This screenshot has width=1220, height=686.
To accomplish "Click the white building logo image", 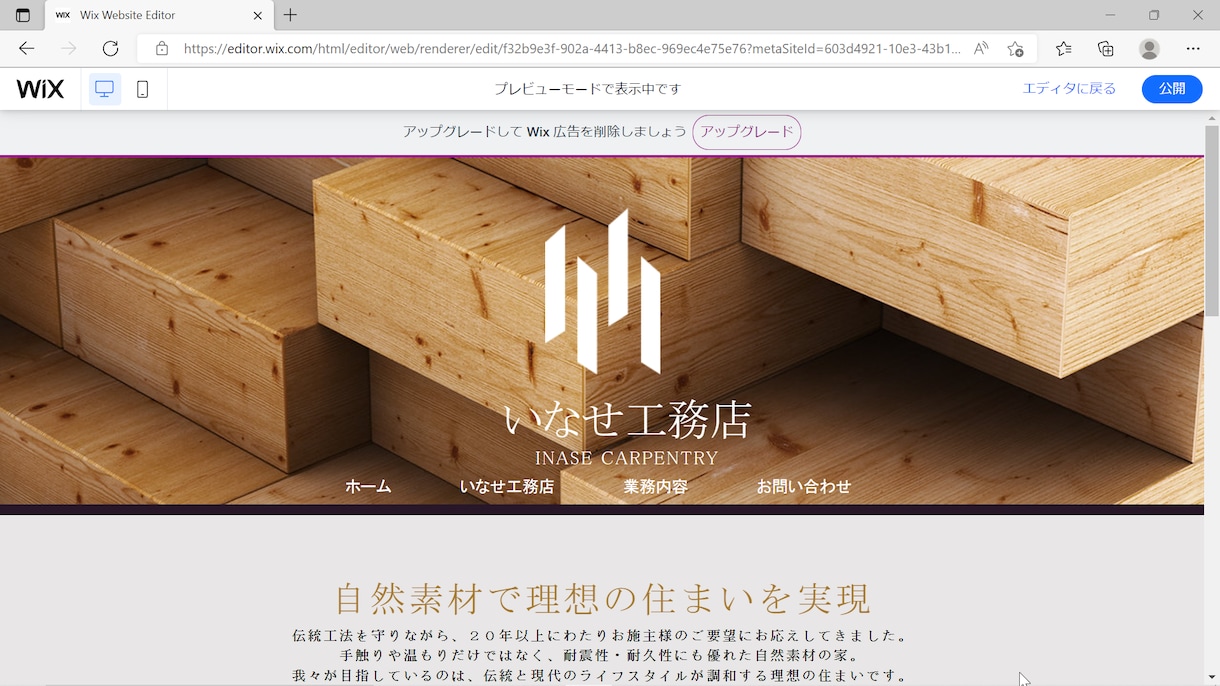I will (x=602, y=291).
